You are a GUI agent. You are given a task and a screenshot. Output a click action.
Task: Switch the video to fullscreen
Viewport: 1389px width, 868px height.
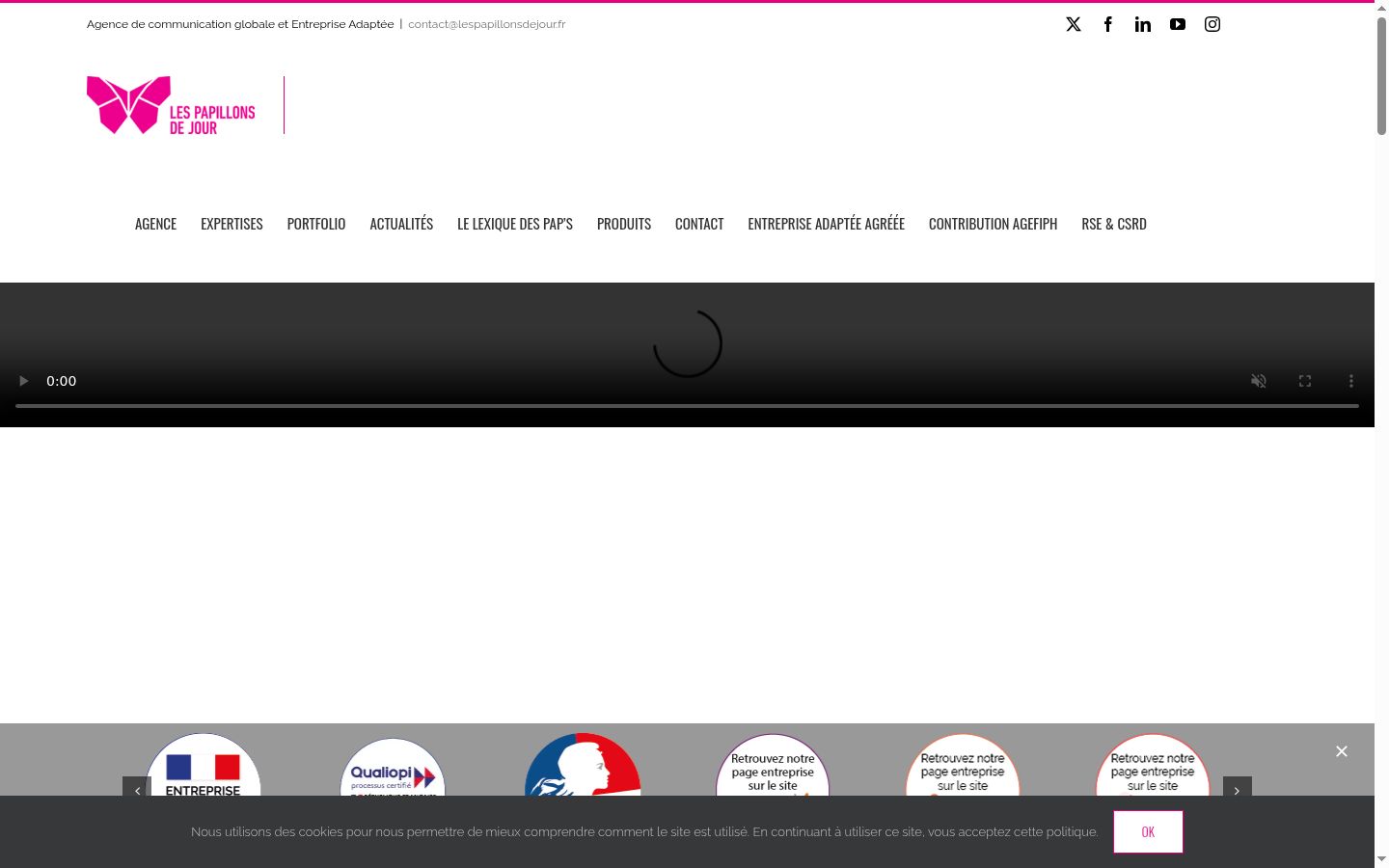(1305, 381)
